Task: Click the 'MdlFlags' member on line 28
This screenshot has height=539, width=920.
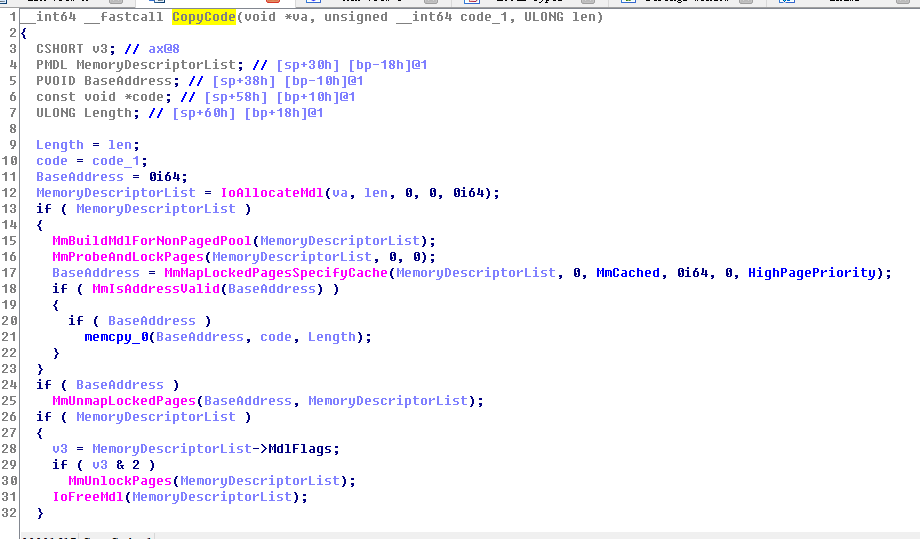Action: coord(300,449)
